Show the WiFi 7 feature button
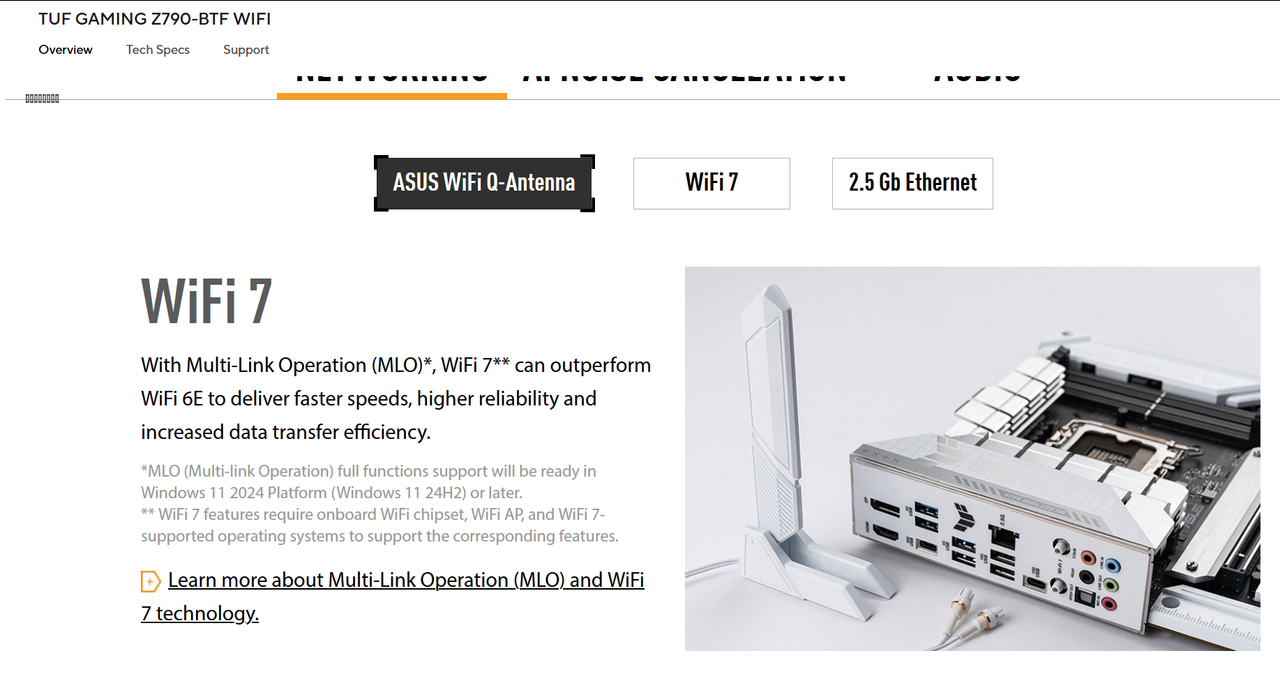Screen dimensions: 1280x677 pos(712,183)
